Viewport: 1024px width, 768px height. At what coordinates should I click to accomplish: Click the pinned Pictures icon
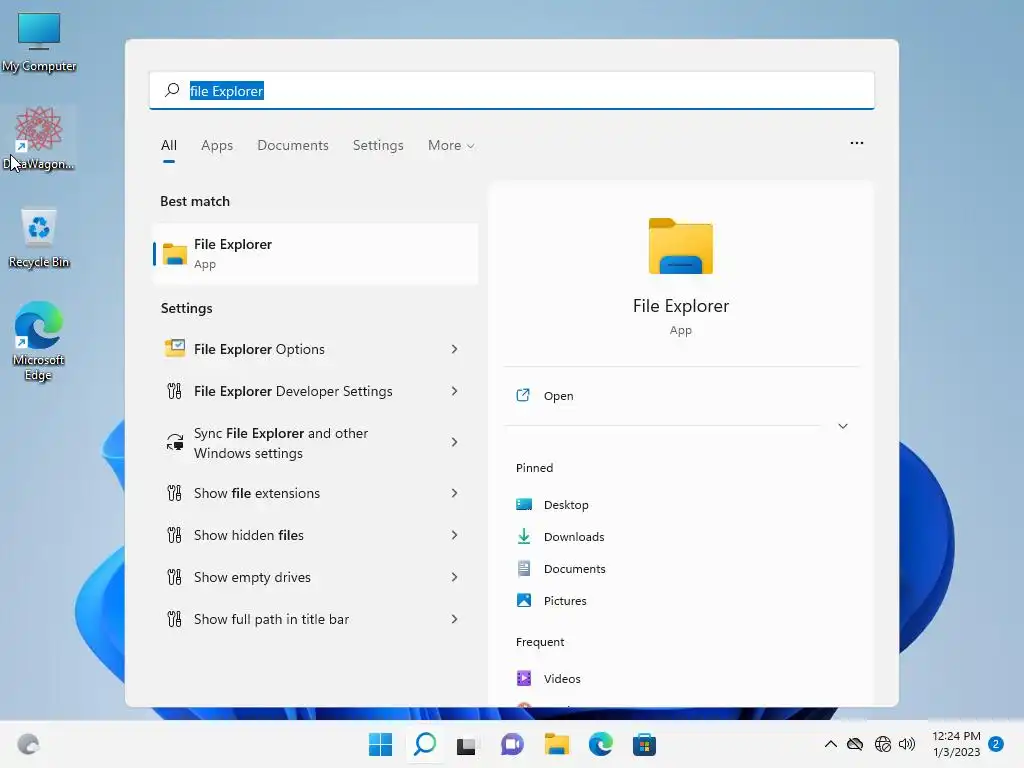pos(524,600)
